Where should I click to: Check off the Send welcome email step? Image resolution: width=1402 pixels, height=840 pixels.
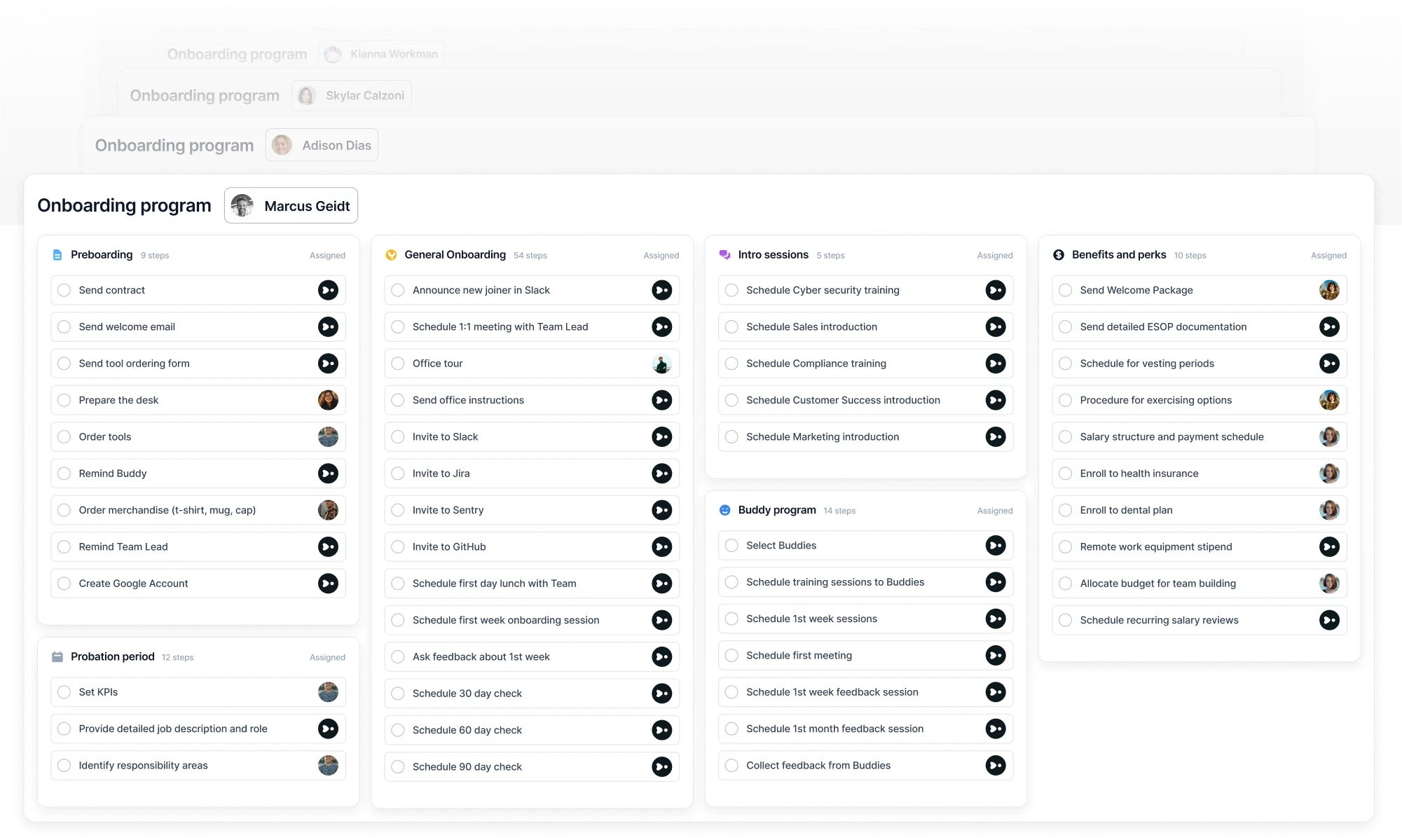[x=64, y=326]
